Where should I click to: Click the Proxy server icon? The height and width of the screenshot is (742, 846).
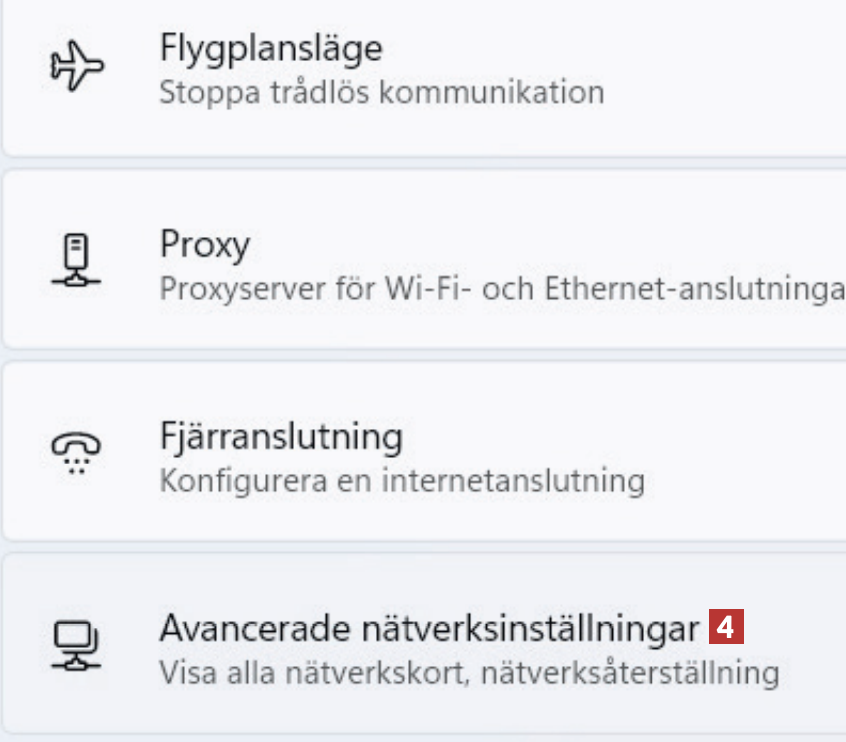tap(77, 262)
